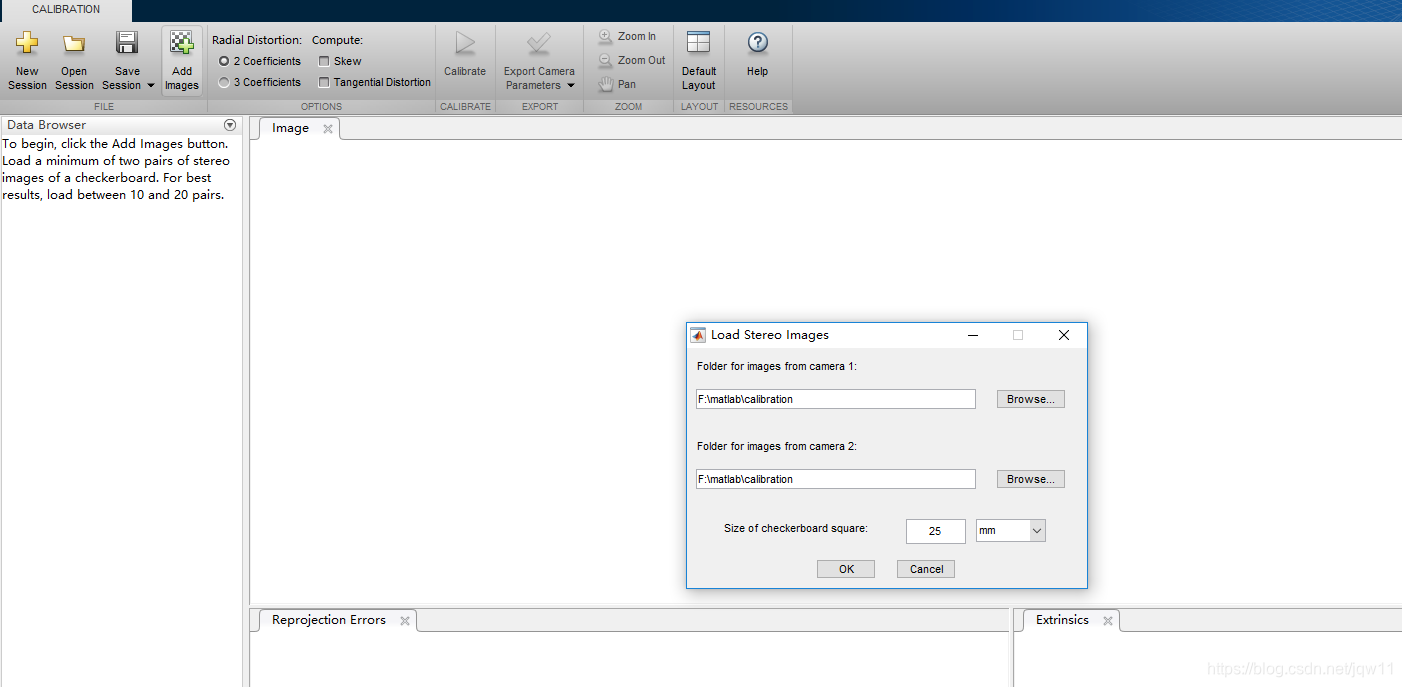
Task: Open Save Session dropdown arrow
Action: pos(151,86)
